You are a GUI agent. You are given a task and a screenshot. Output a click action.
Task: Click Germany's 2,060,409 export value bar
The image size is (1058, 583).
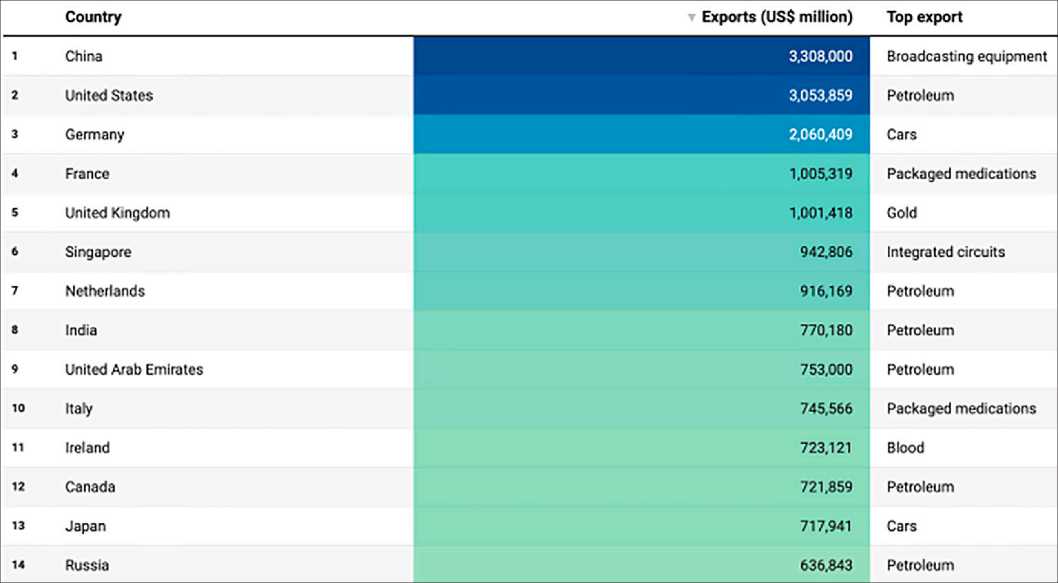pos(641,134)
